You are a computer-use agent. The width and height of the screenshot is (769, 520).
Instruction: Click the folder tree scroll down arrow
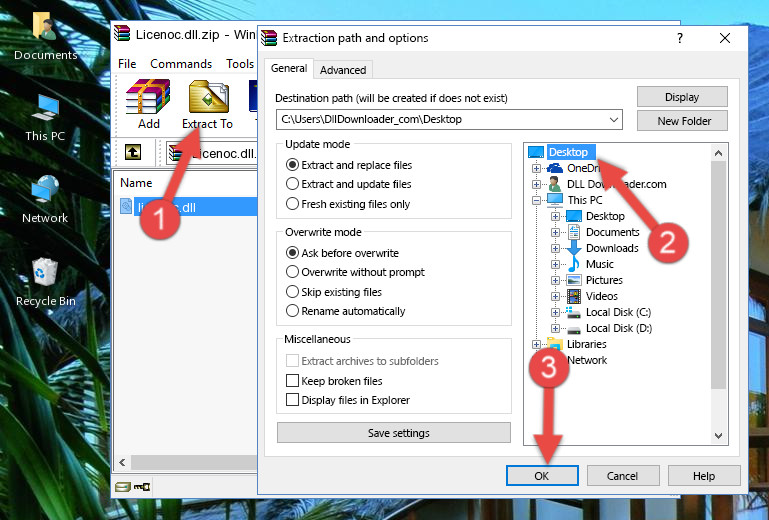pos(718,435)
